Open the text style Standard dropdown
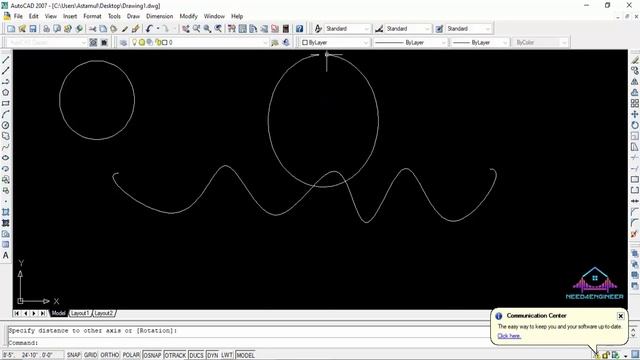 (x=347, y=29)
